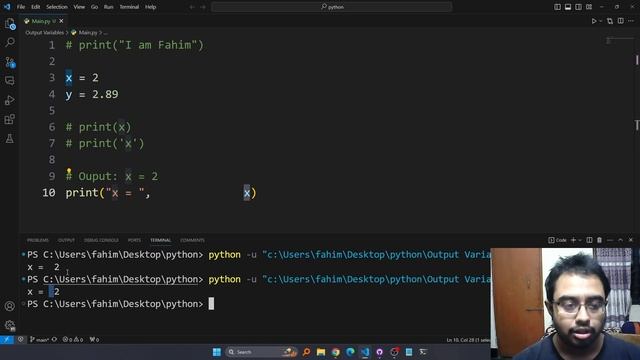Screen dimensions: 640x360
Task: Close the Main.py tab
Action: [61, 21]
